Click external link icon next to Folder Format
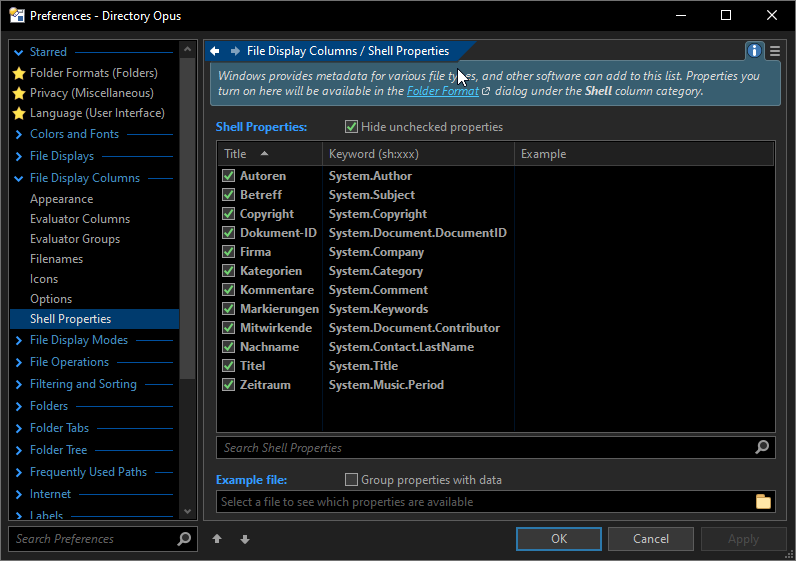Viewport: 796px width, 561px height. 486,91
